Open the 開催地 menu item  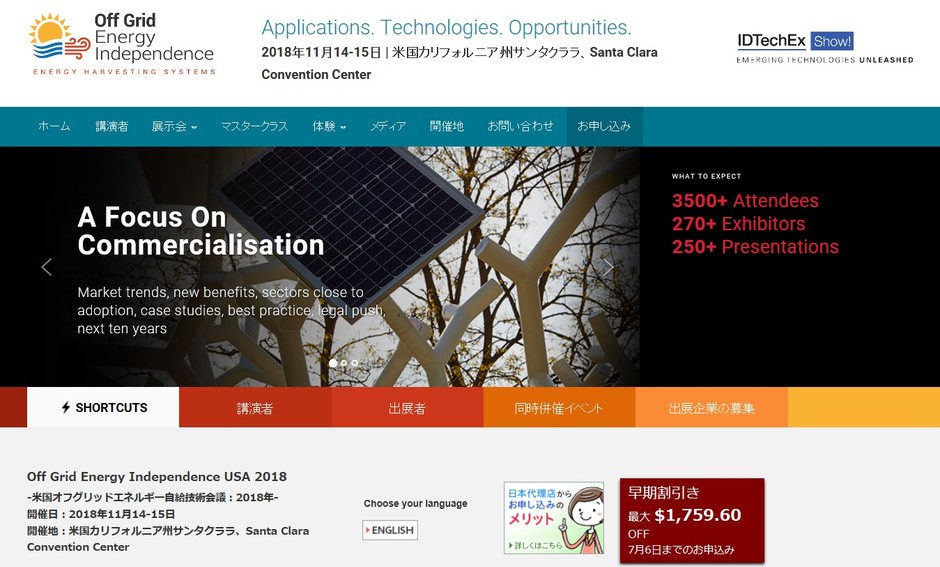(x=447, y=126)
